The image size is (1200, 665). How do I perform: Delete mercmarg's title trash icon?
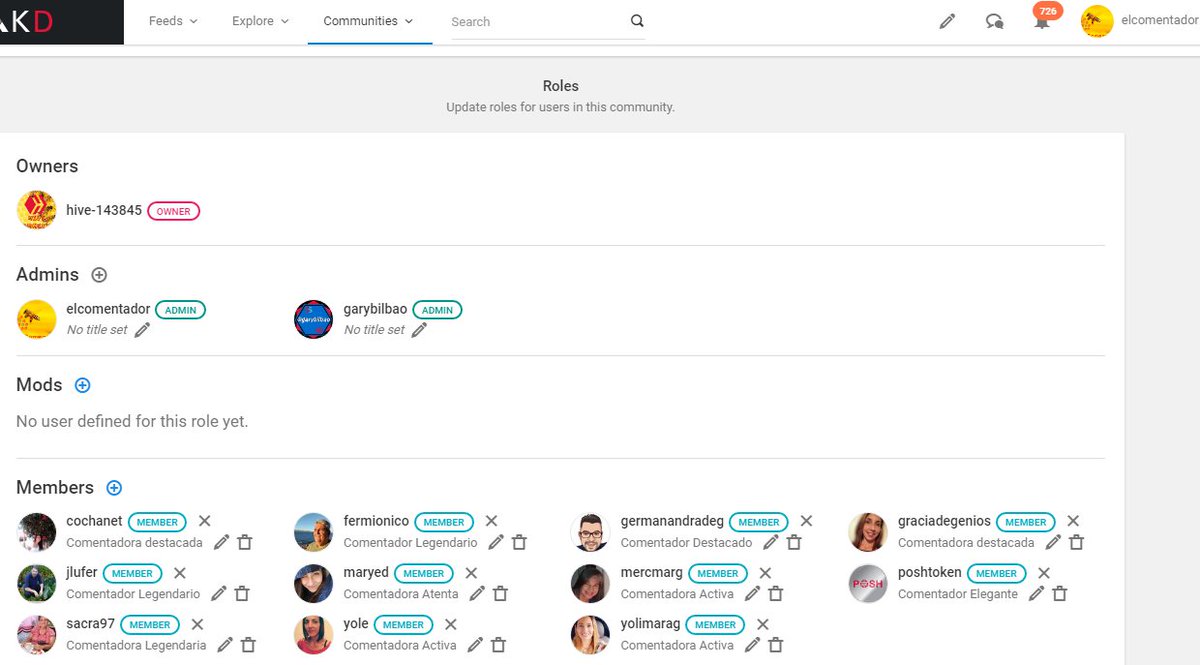click(x=776, y=593)
